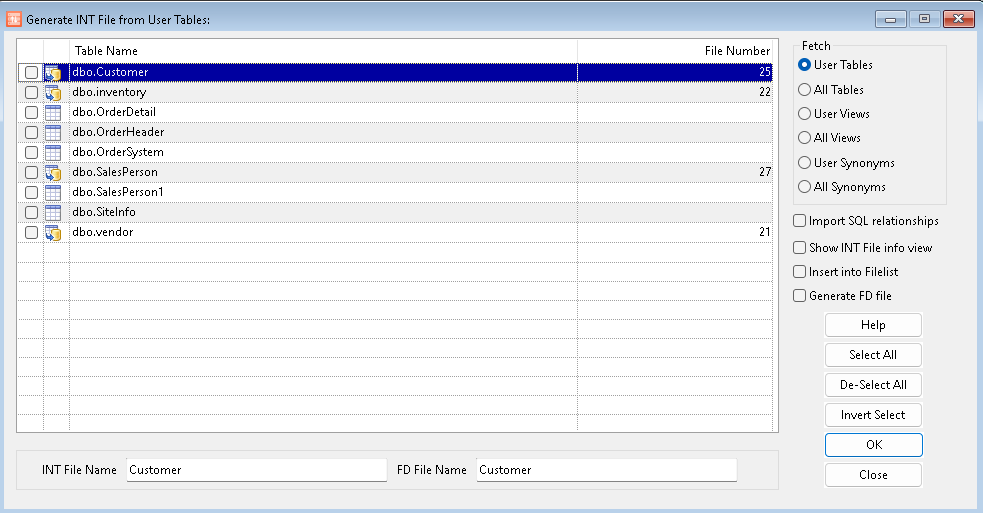The width and height of the screenshot is (983, 513).
Task: Click the dialog title bar app icon
Action: (14, 20)
